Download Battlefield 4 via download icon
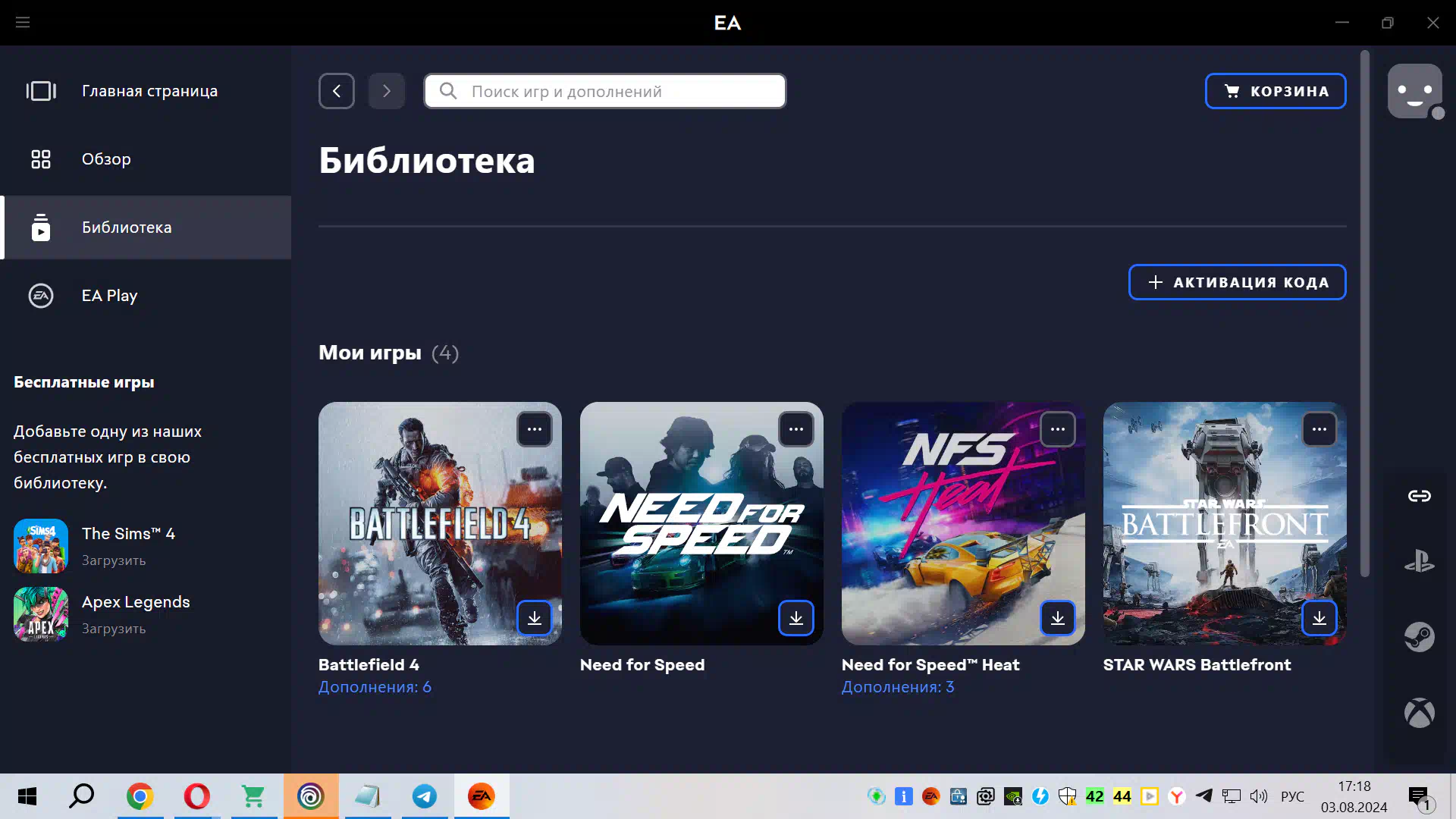Image resolution: width=1456 pixels, height=819 pixels. point(535,618)
